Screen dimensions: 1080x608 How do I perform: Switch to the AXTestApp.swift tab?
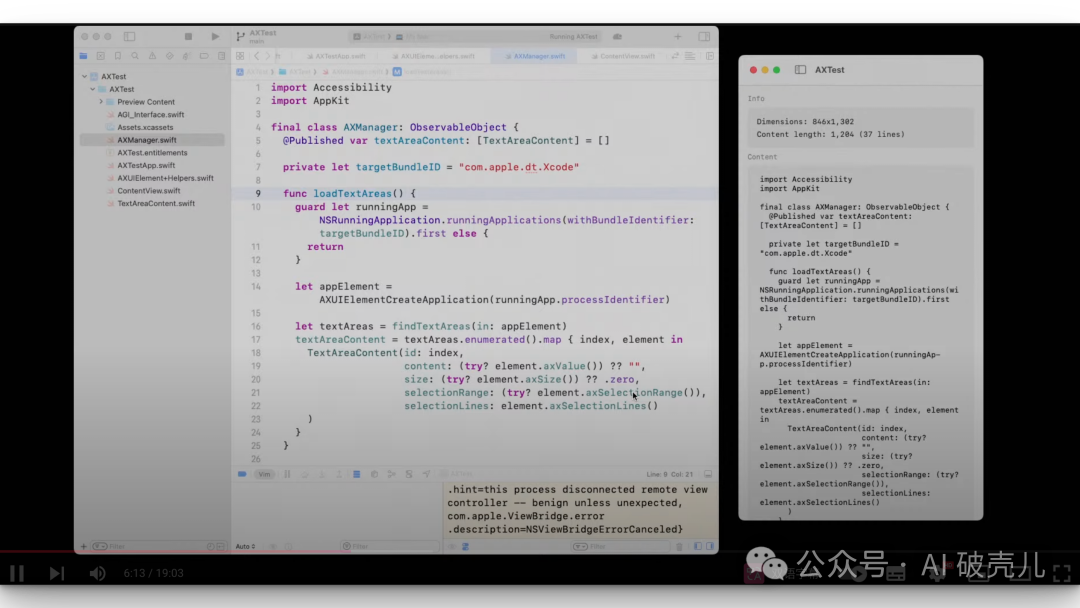[340, 56]
